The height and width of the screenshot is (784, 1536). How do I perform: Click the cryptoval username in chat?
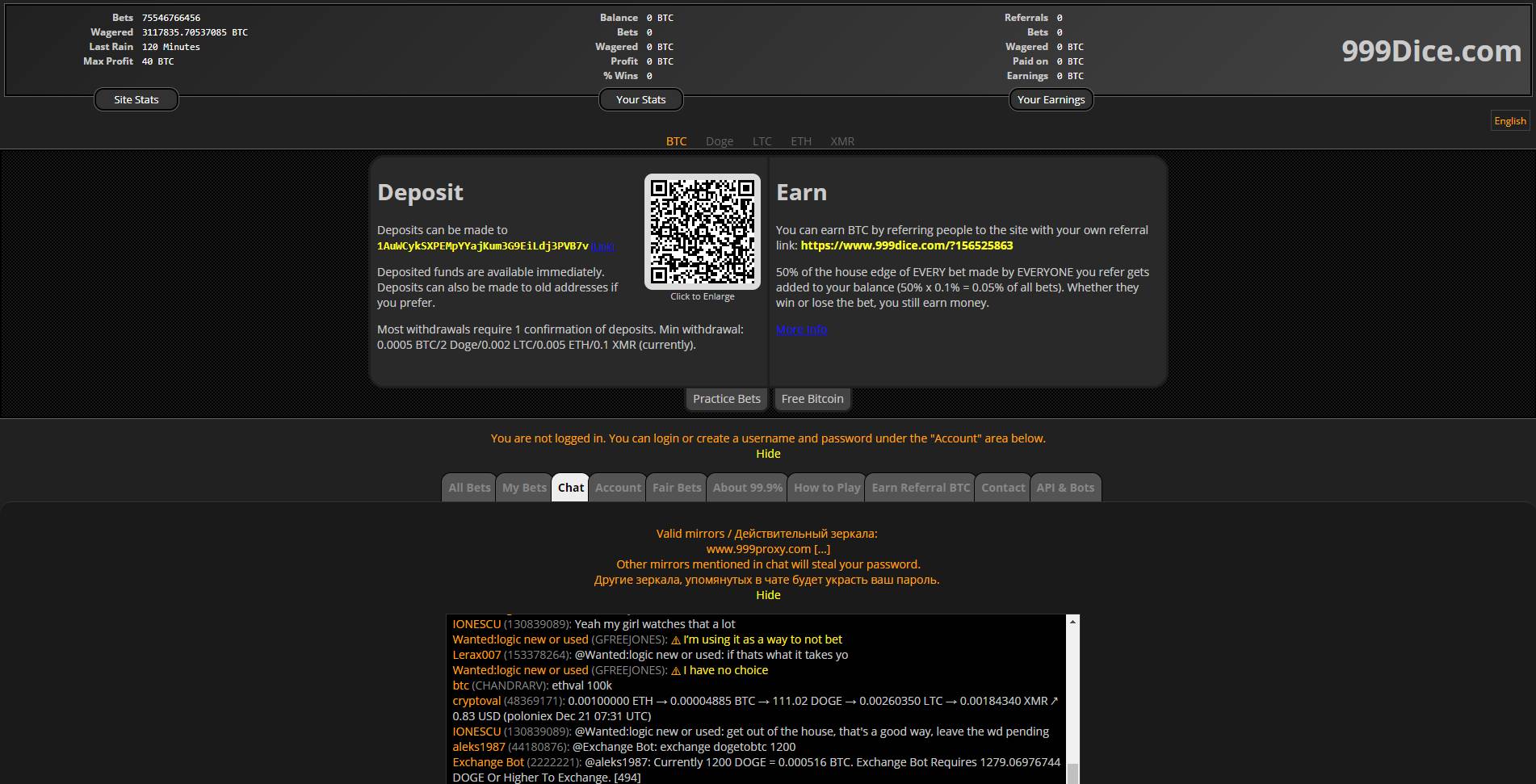click(476, 701)
